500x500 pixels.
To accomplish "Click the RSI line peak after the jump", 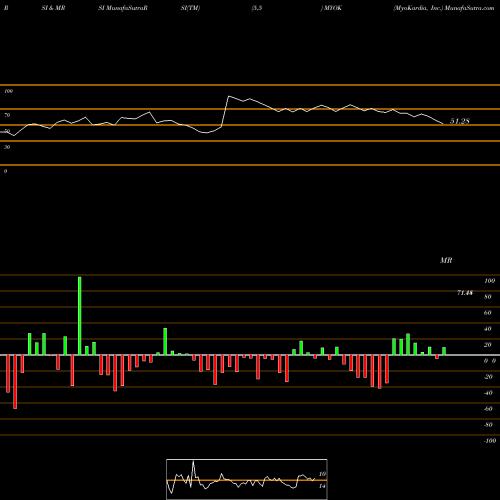I will (x=229, y=96).
